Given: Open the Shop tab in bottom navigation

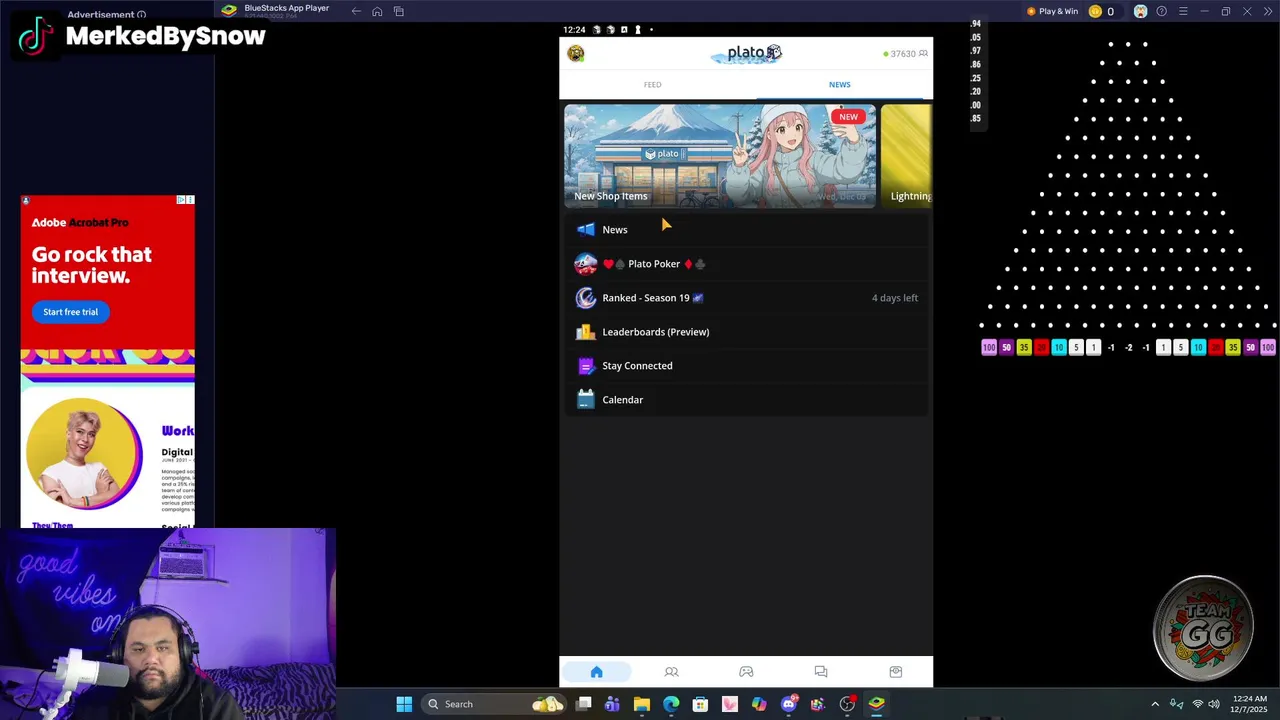Looking at the screenshot, I should (896, 672).
